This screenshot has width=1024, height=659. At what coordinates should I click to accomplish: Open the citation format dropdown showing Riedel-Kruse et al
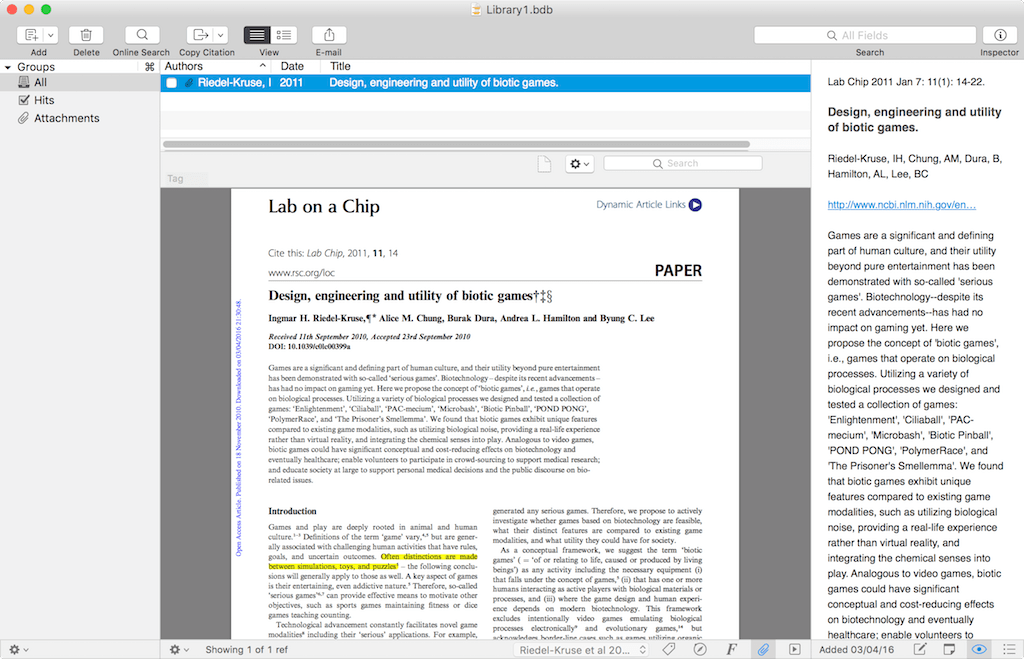tap(581, 648)
